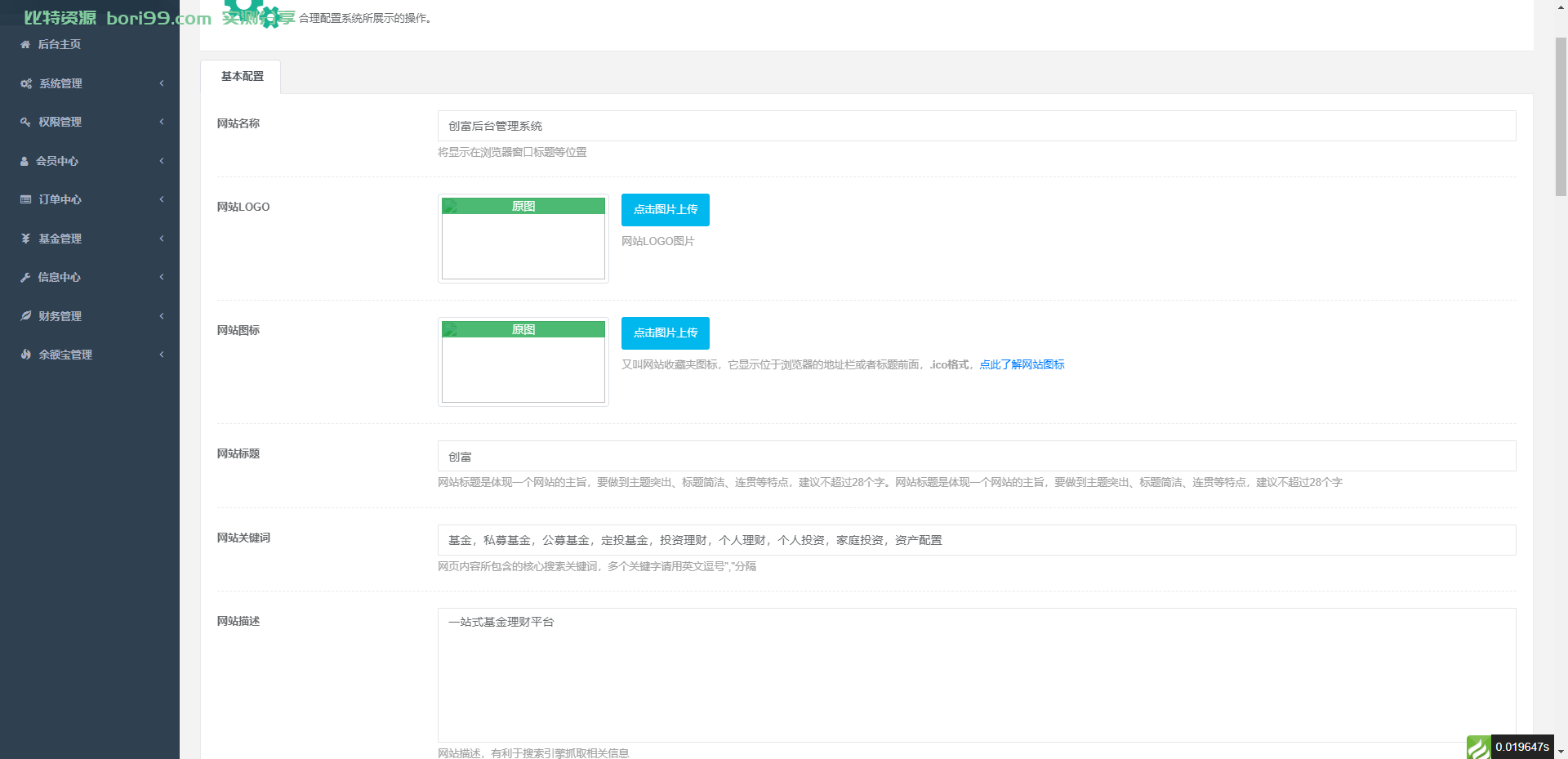This screenshot has height=759, width=1568.
Task: Expand the 余额宝管理 menu chevron
Action: tap(162, 355)
